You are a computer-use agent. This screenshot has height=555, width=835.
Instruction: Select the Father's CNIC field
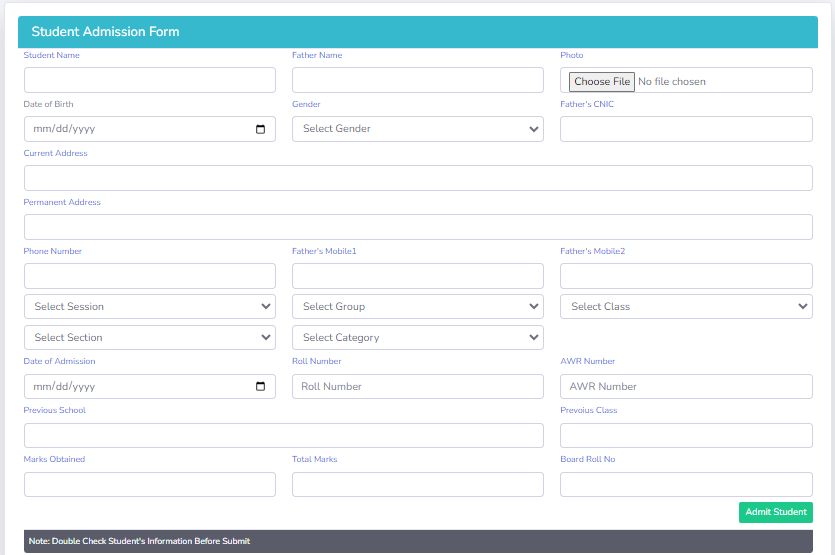tap(685, 129)
